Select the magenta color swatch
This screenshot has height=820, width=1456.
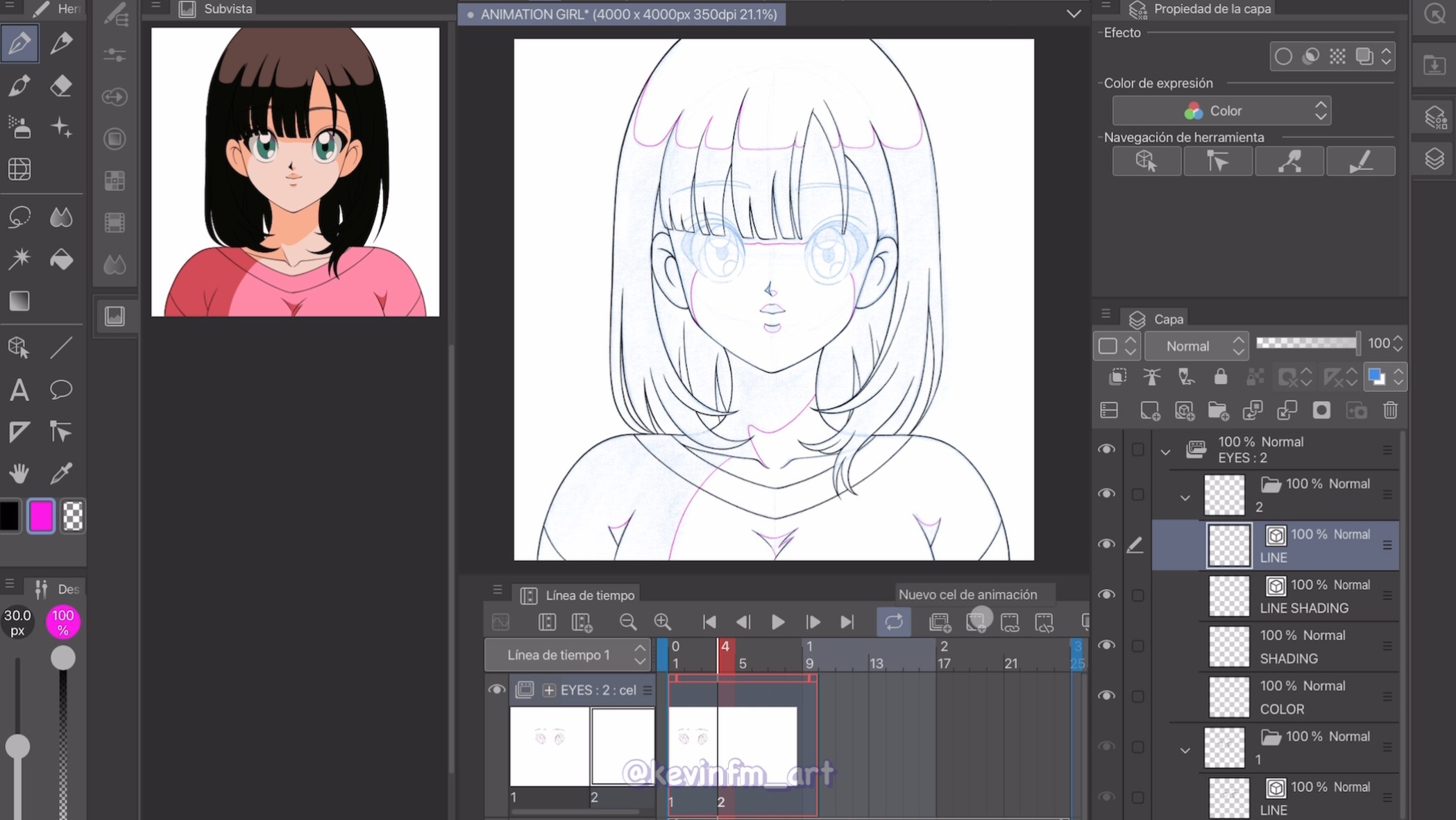41,516
